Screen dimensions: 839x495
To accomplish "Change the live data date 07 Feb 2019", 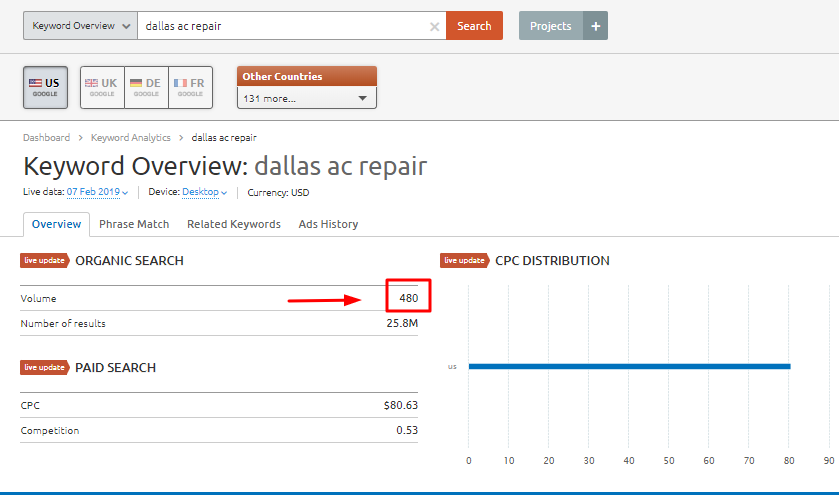I will click(x=97, y=192).
